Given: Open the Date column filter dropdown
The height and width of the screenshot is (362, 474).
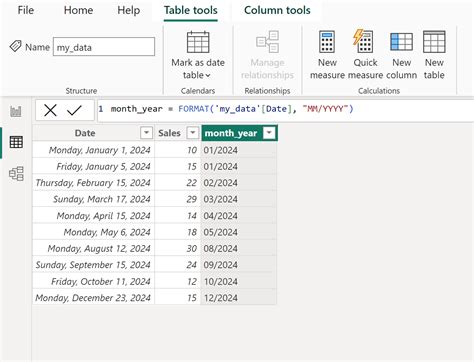Looking at the screenshot, I should (146, 133).
